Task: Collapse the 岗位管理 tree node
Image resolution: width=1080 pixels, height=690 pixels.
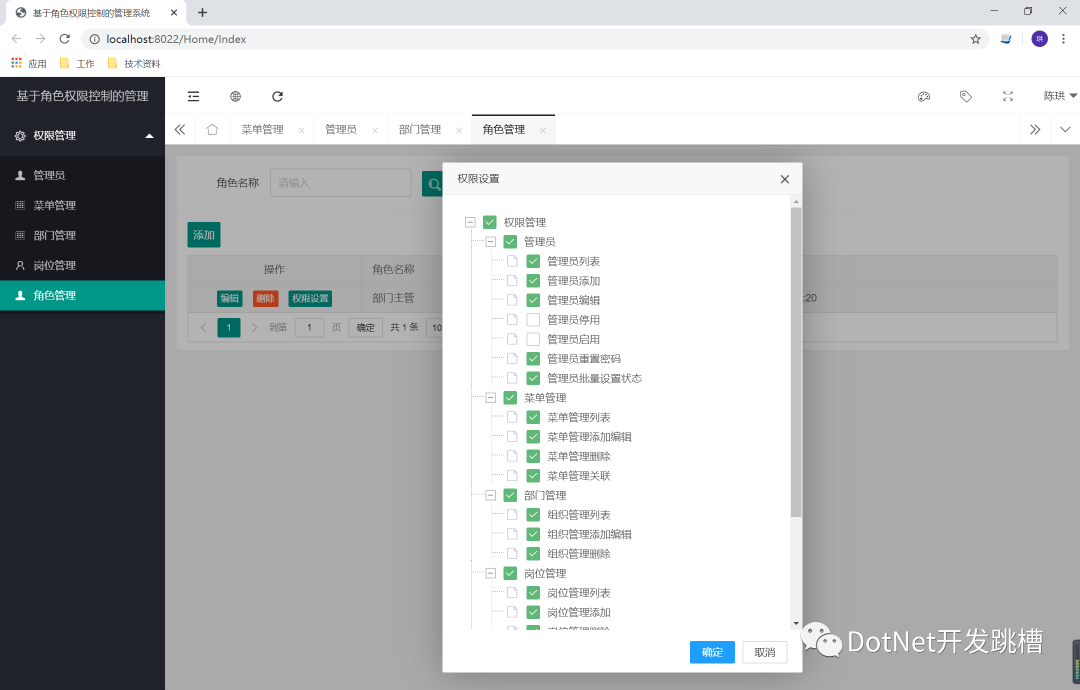Action: coord(491,573)
